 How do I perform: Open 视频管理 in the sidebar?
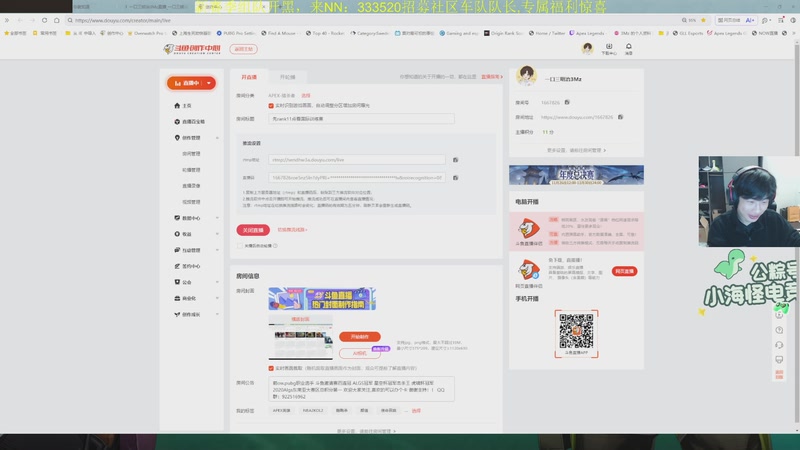tap(191, 202)
